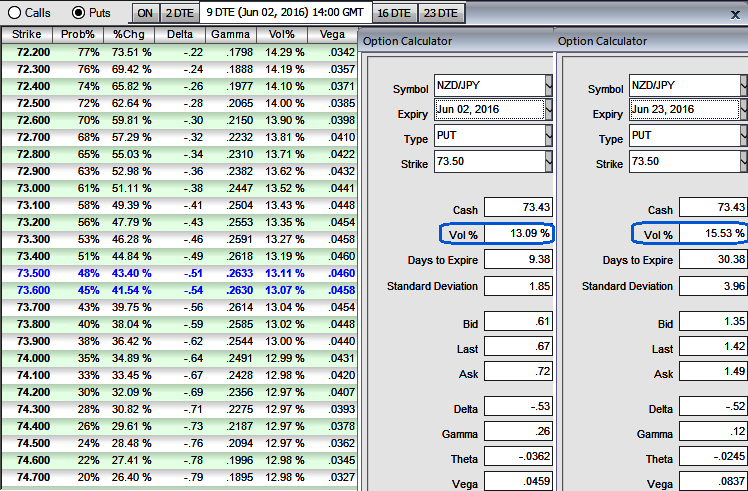
Task: Click the Ask field showing .72
Action: [x=518, y=371]
